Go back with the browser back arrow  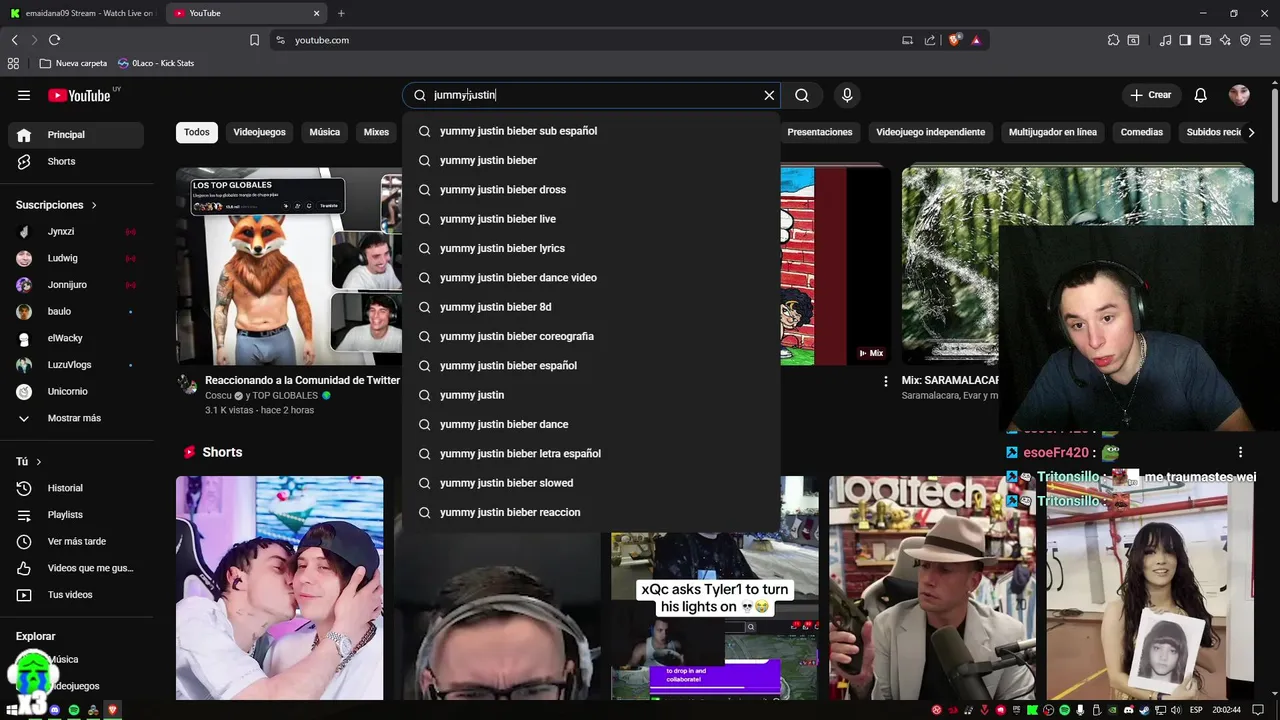click(14, 40)
